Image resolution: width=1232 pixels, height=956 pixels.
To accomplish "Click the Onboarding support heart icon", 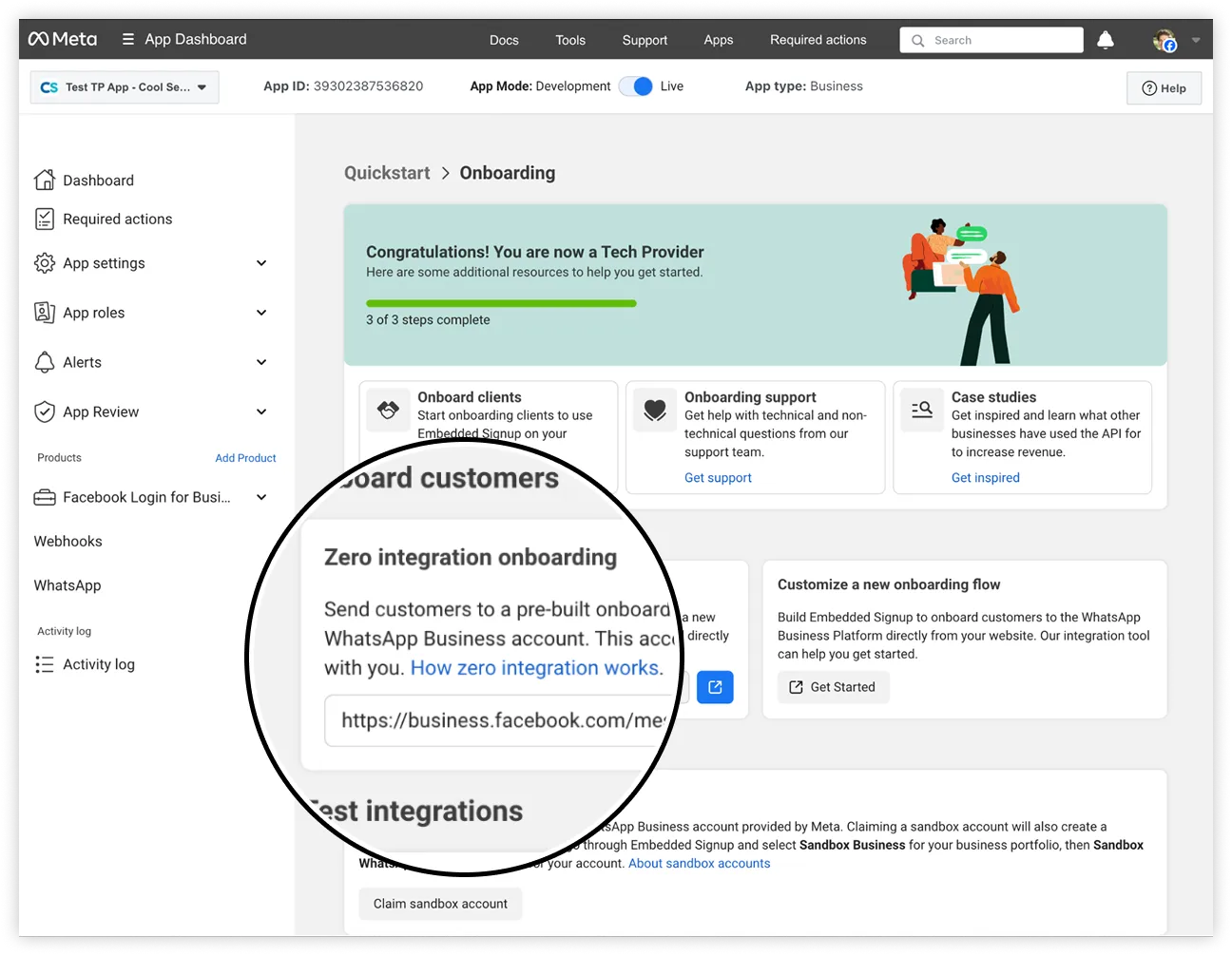I will pos(655,411).
